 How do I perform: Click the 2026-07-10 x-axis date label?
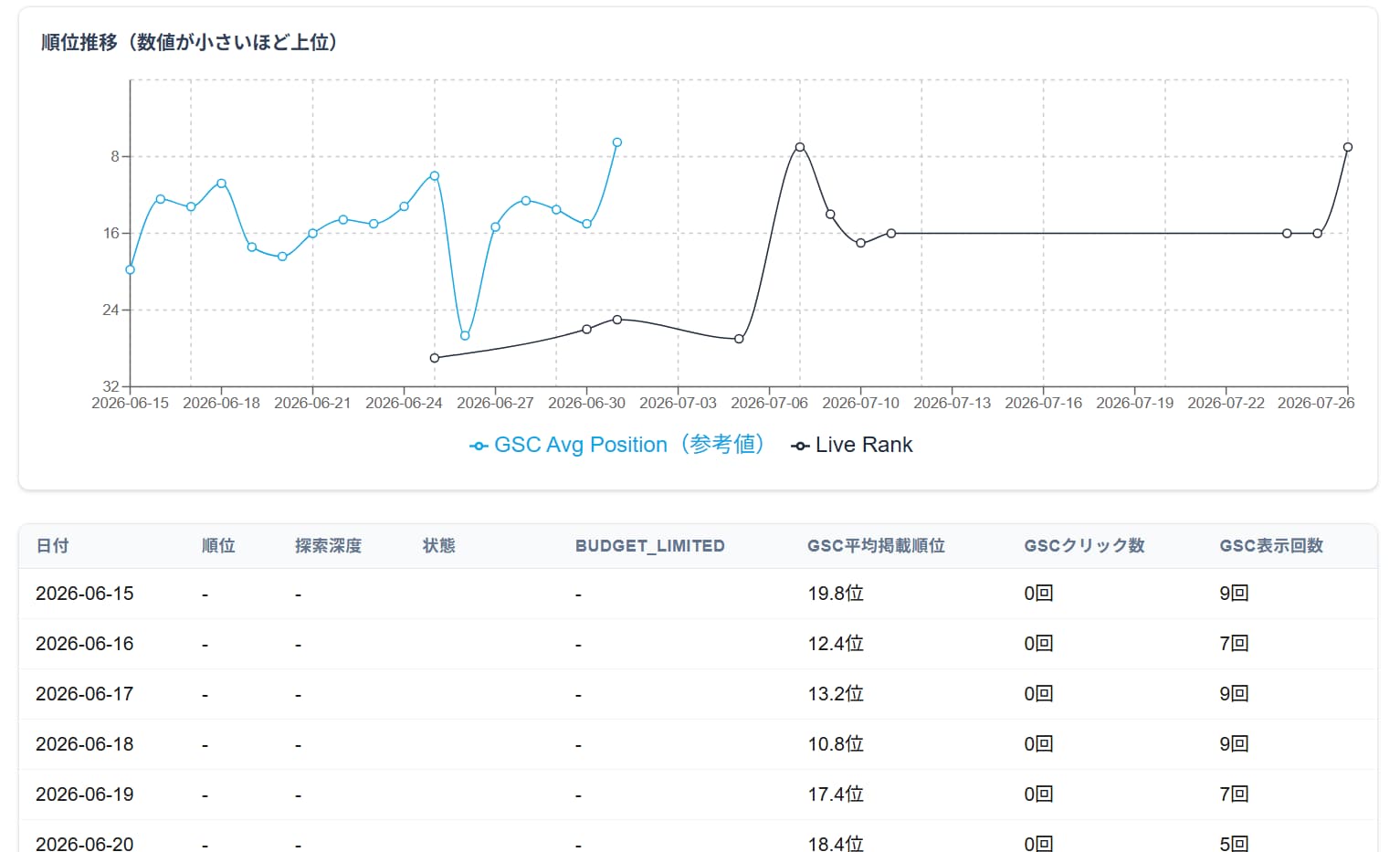click(x=860, y=403)
